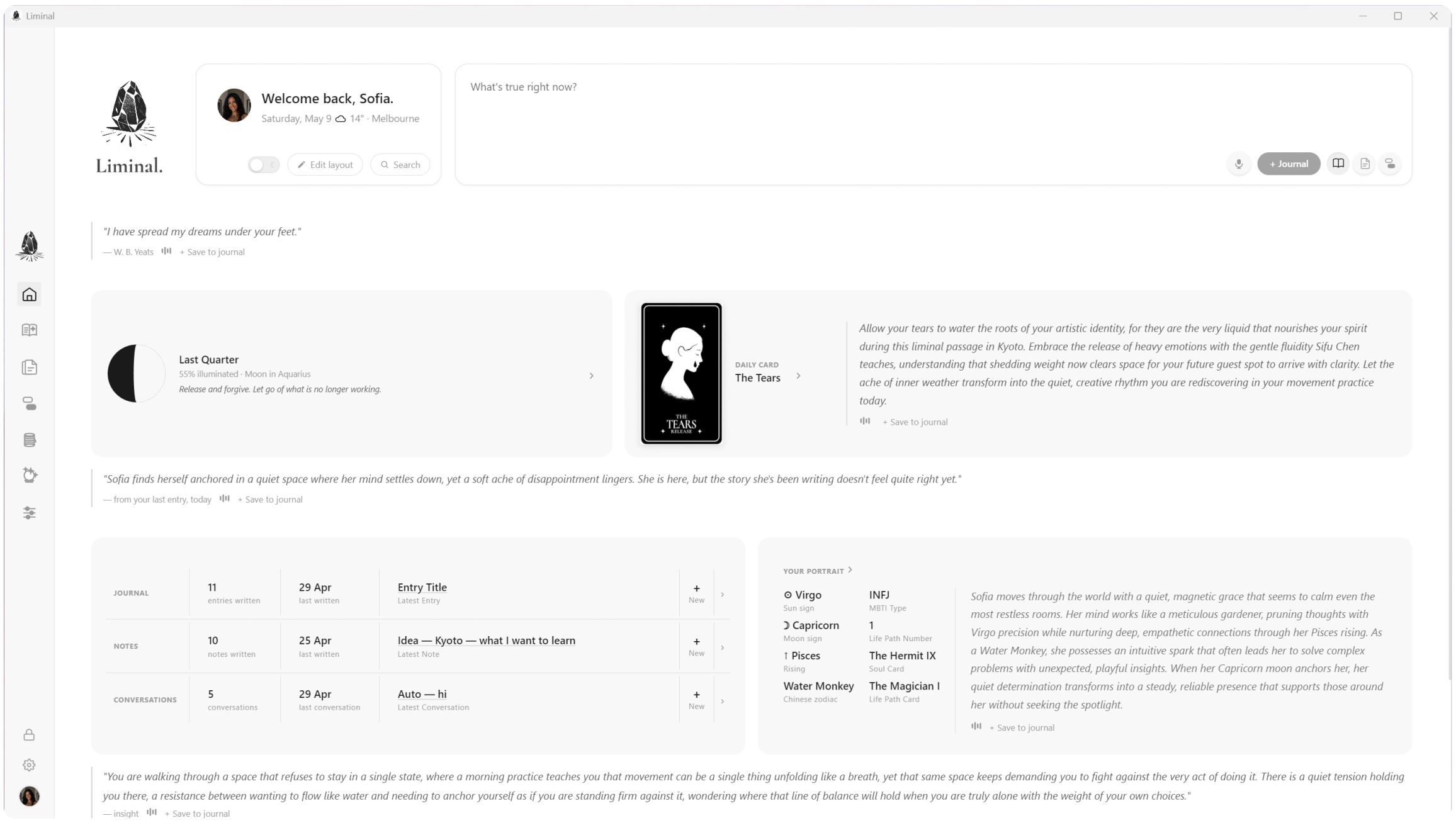Open the sliders preferences icon in sidebar
Screen dimensions: 1456x823
[x=29, y=513]
